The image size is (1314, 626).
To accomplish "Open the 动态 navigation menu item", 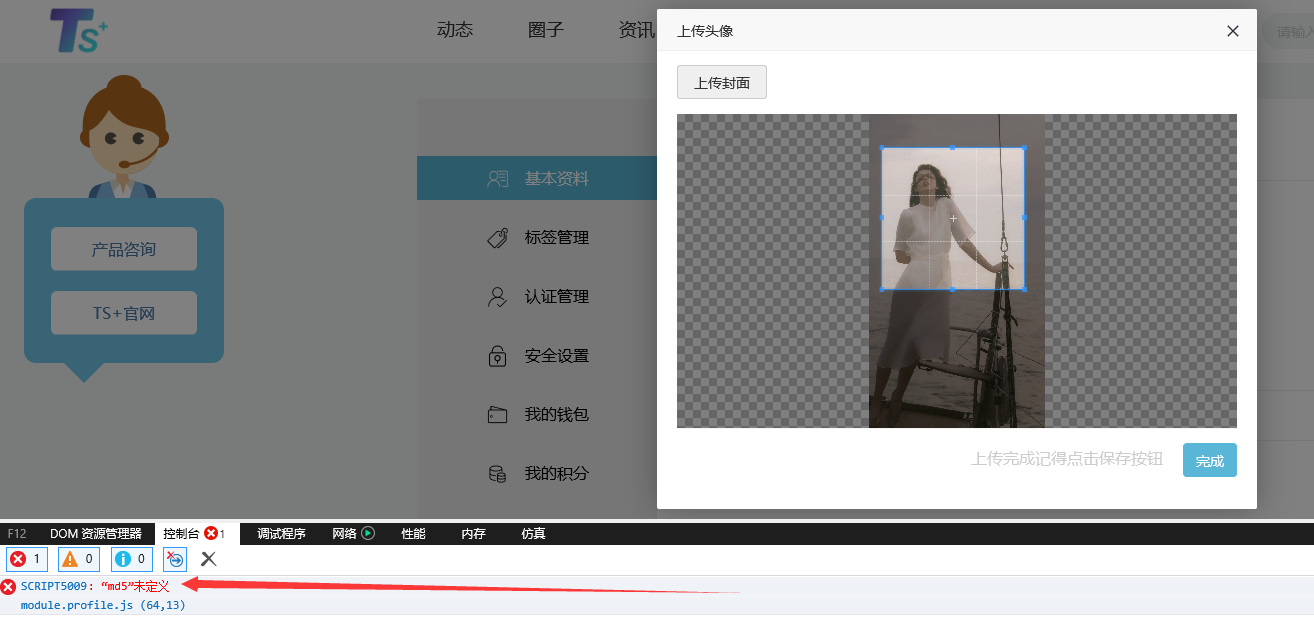I will point(455,30).
